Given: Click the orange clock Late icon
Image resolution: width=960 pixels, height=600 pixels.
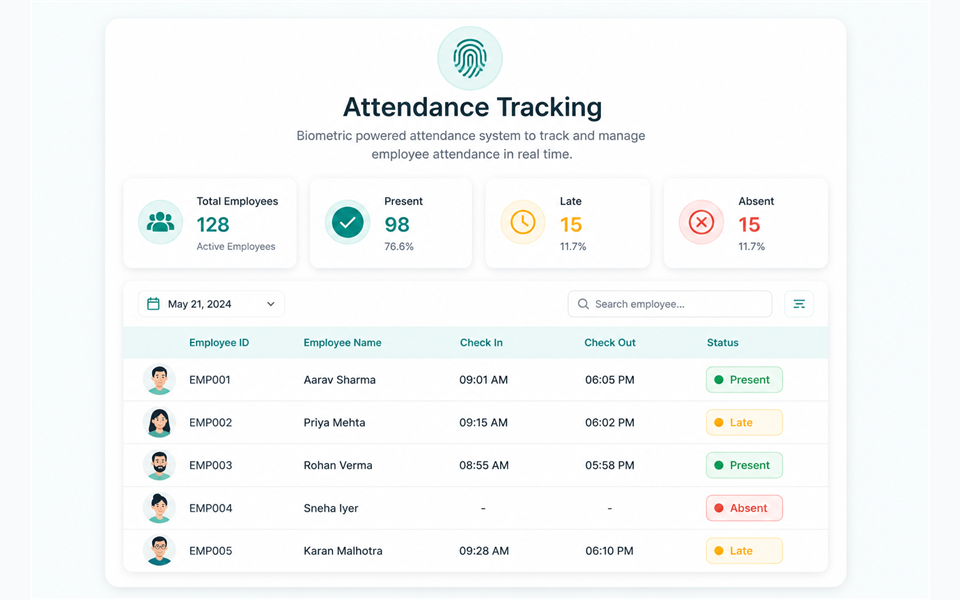Looking at the screenshot, I should (x=523, y=222).
